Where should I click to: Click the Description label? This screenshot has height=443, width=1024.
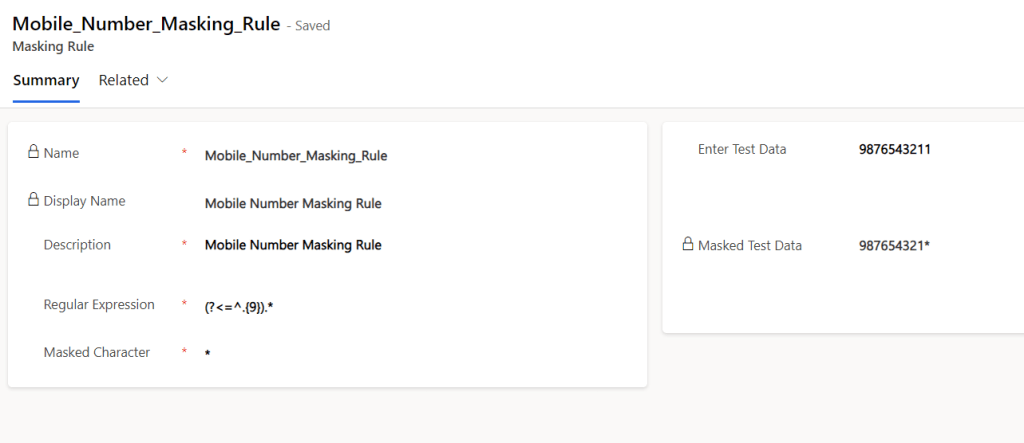77,244
